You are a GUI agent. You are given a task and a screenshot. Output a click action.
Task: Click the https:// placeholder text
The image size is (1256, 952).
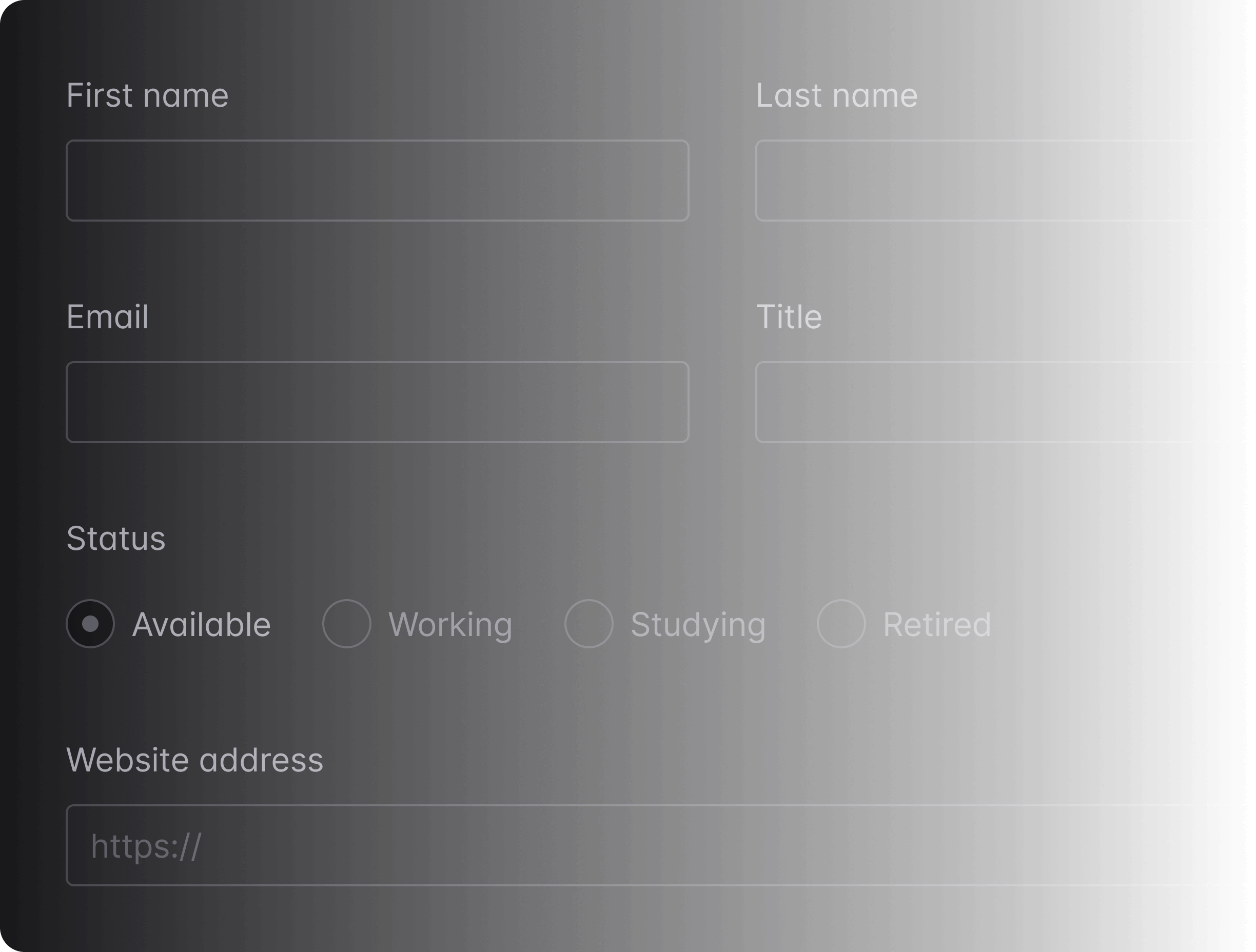pyautogui.click(x=147, y=846)
